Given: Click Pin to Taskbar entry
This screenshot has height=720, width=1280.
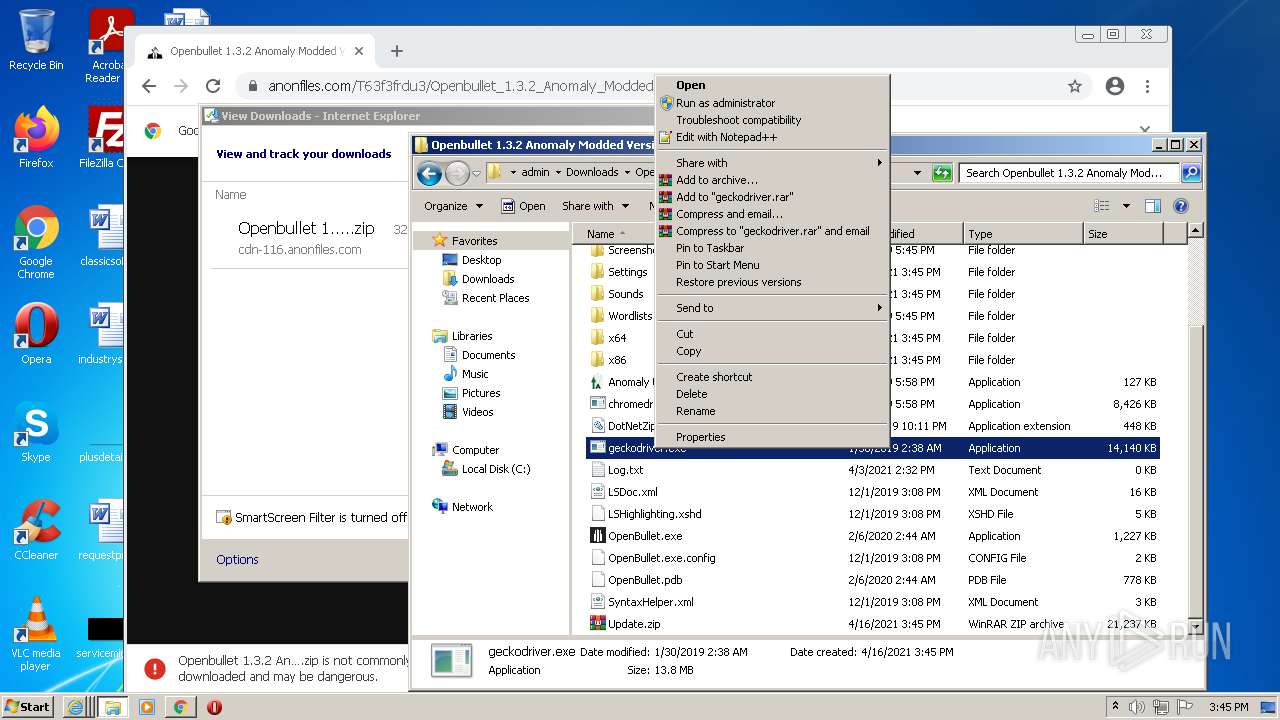Looking at the screenshot, I should pos(772,248).
